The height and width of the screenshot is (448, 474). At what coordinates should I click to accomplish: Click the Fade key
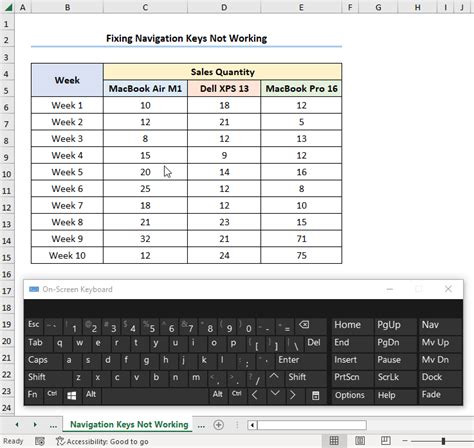(440, 395)
